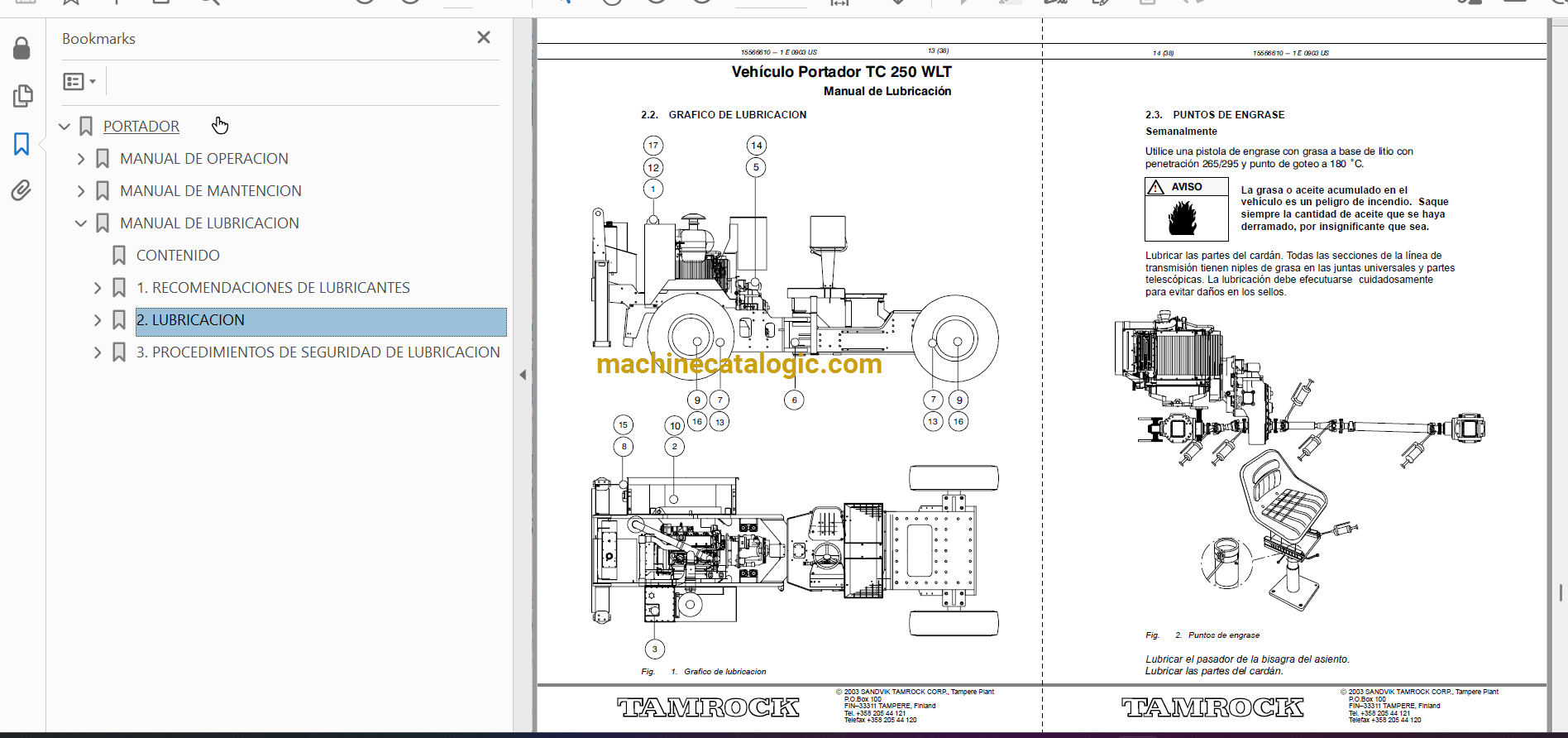This screenshot has height=738, width=1568.
Task: Click the 'Fig. 1. Grafico de lubricacion' caption
Action: pos(704,672)
